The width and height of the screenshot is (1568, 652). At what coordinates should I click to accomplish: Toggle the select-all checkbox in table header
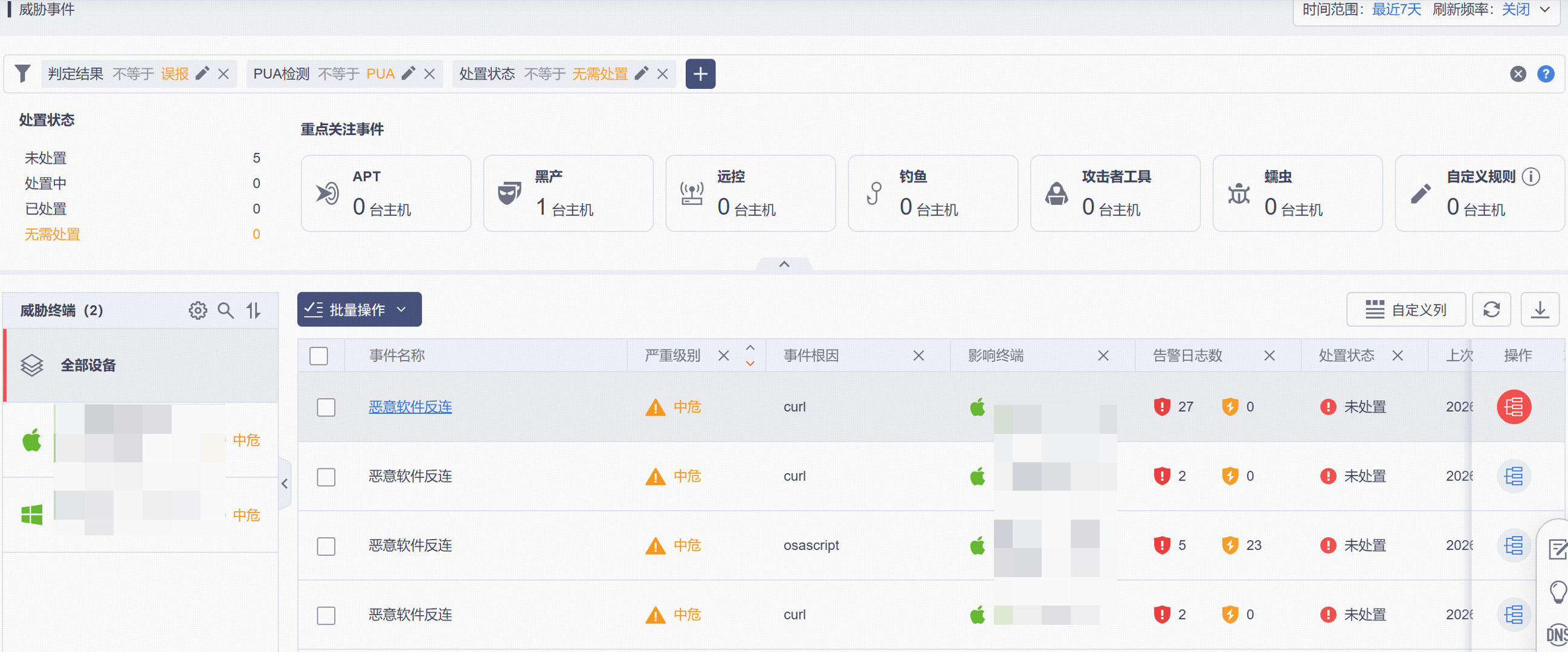(x=318, y=355)
